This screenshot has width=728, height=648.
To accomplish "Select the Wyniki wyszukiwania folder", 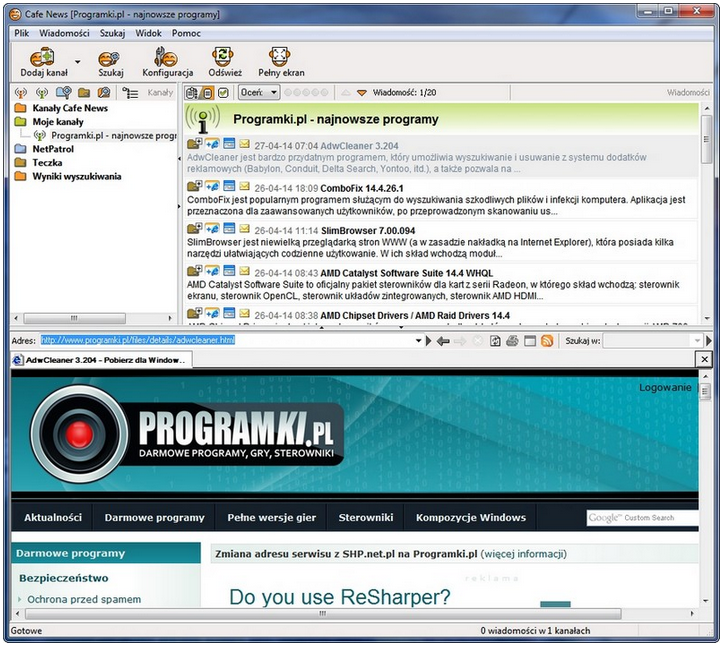I will [77, 176].
